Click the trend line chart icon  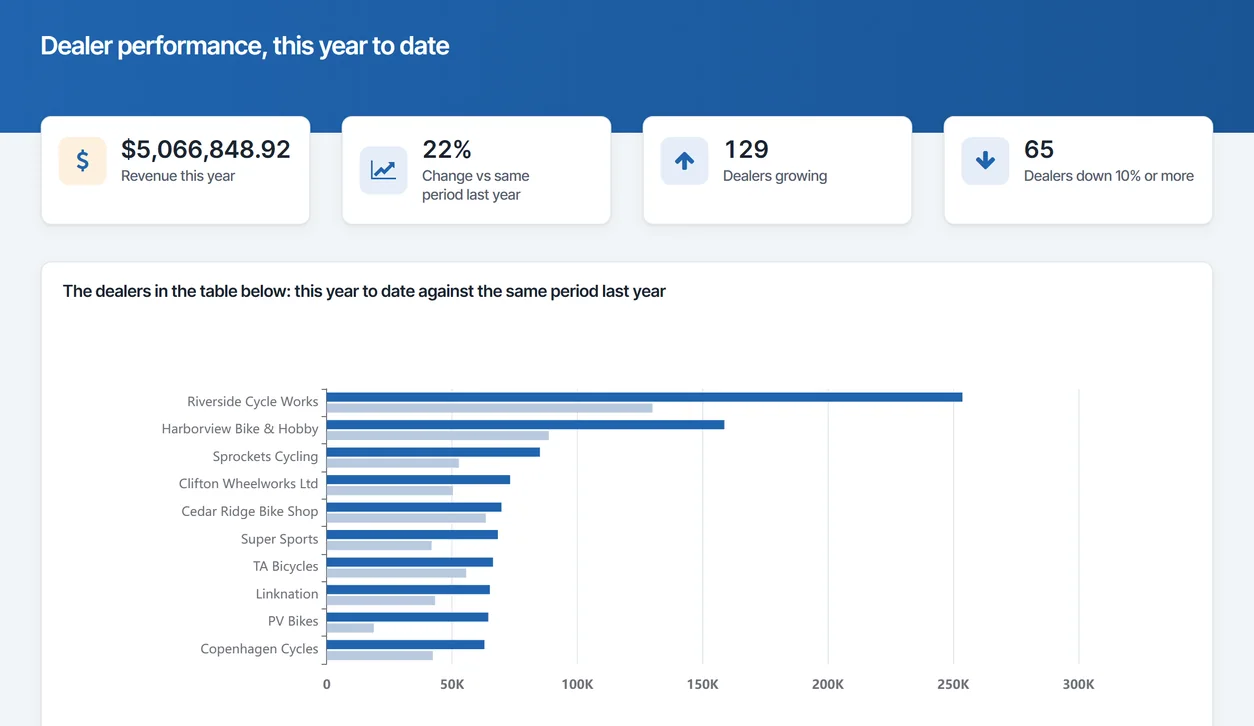(384, 170)
